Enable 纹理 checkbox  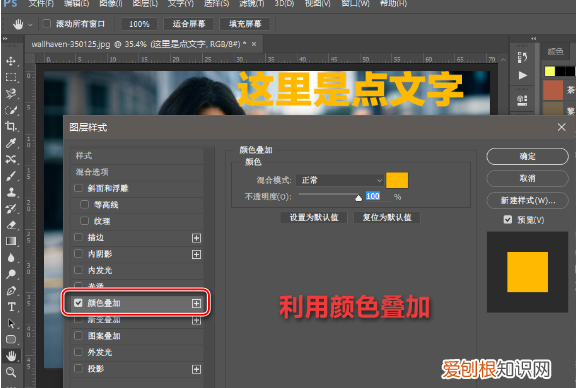[84, 221]
